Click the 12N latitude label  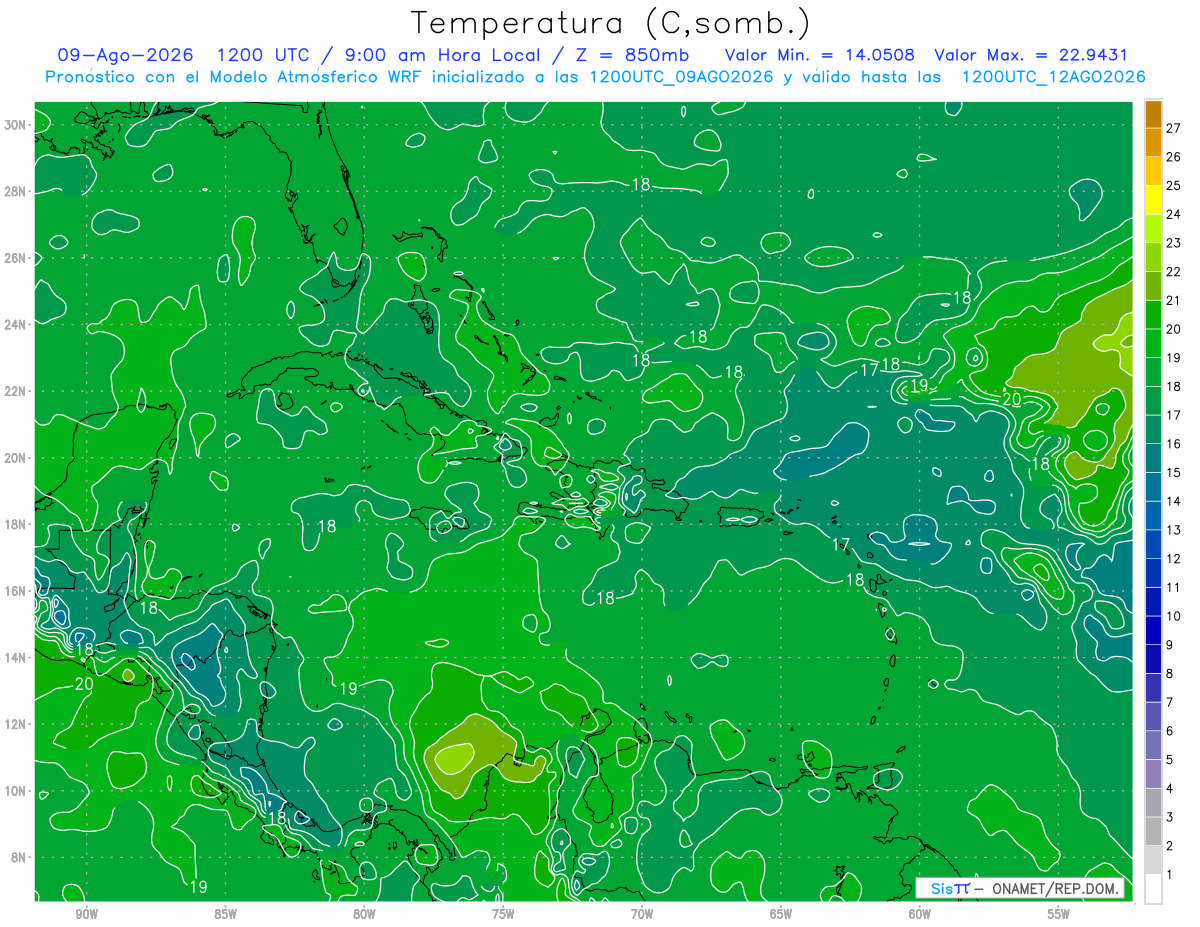coord(15,725)
